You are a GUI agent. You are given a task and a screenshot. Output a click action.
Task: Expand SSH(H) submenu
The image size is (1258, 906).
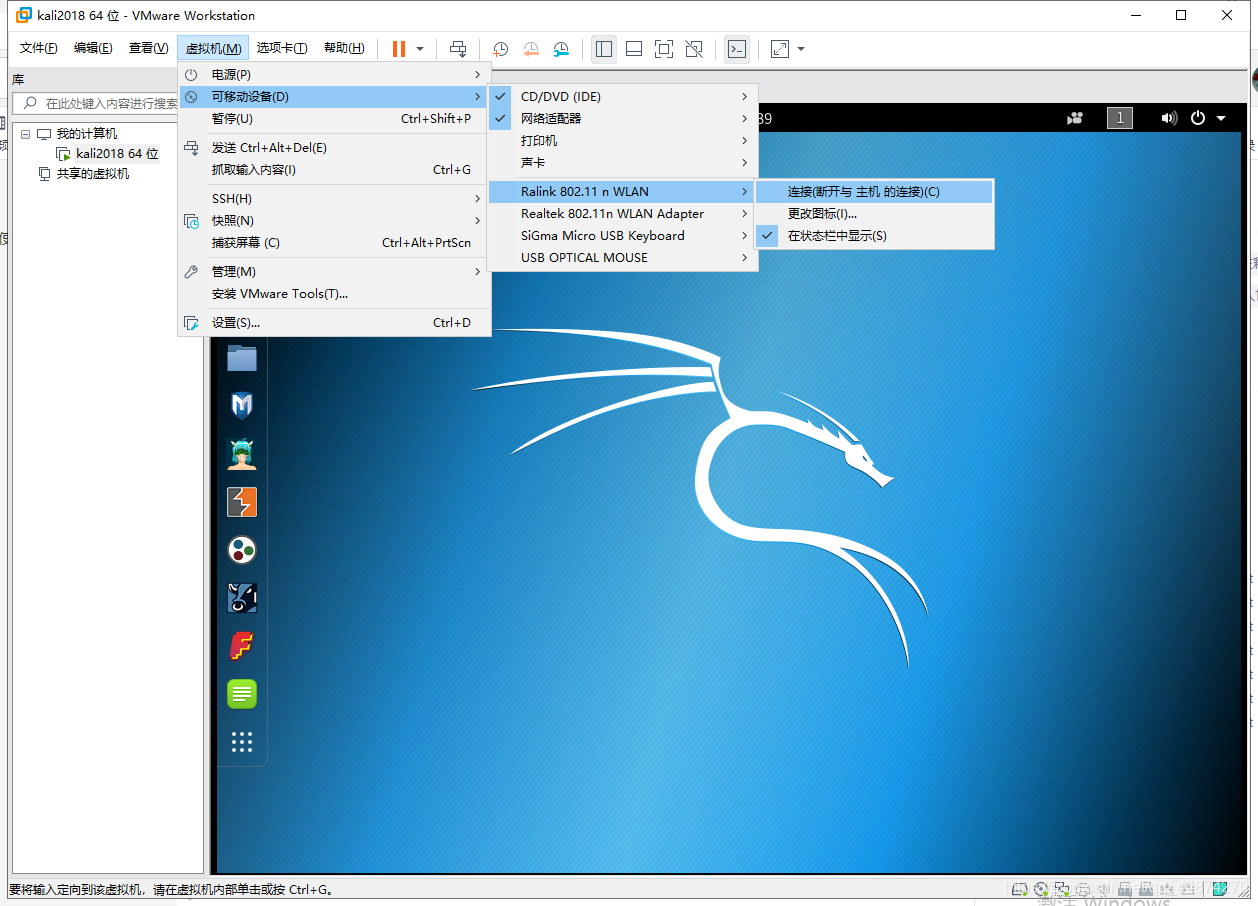335,199
